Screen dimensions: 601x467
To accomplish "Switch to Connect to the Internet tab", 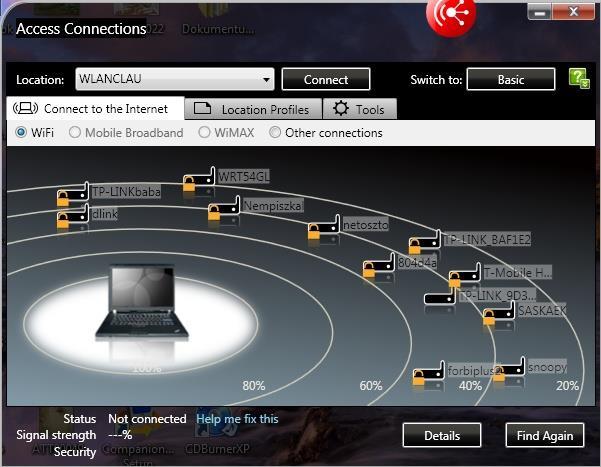I will 95,109.
